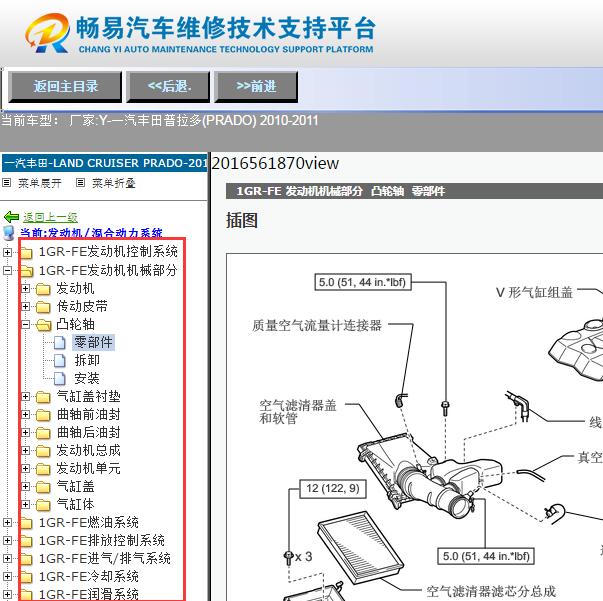Click the 菜单折叠 list icon
The image size is (603, 601).
tap(80, 183)
